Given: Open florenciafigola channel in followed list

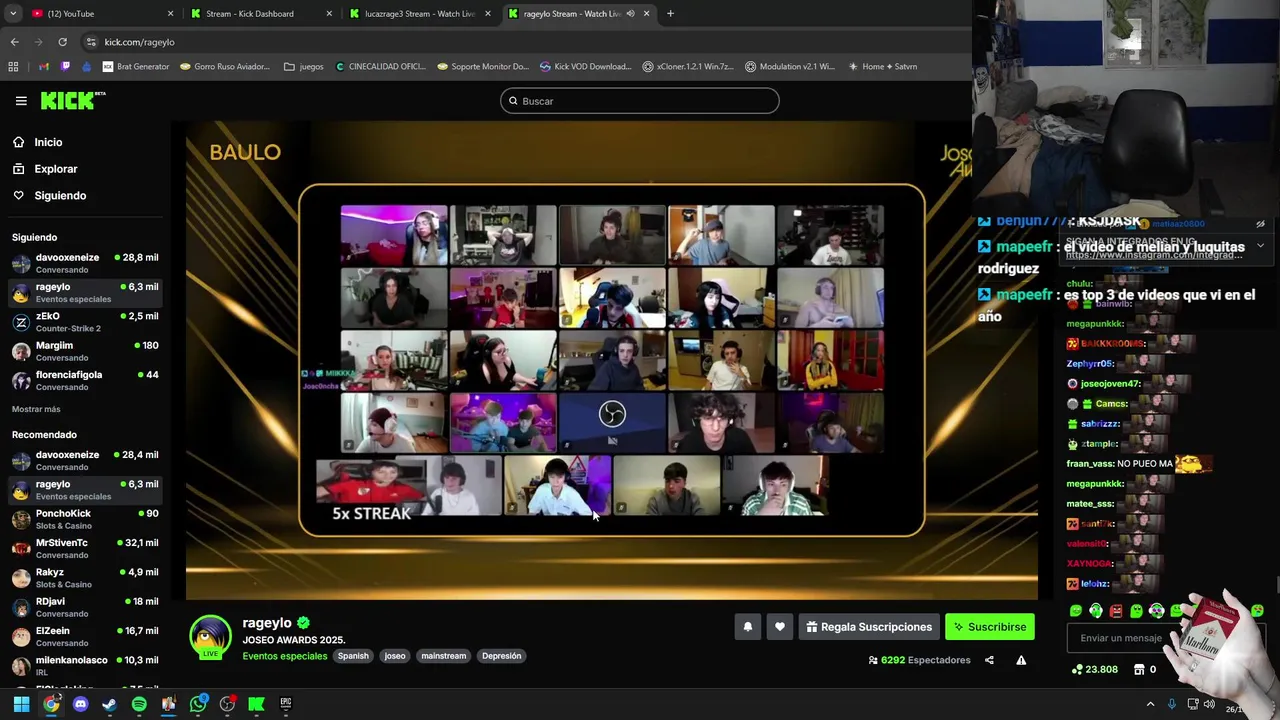Looking at the screenshot, I should point(85,380).
